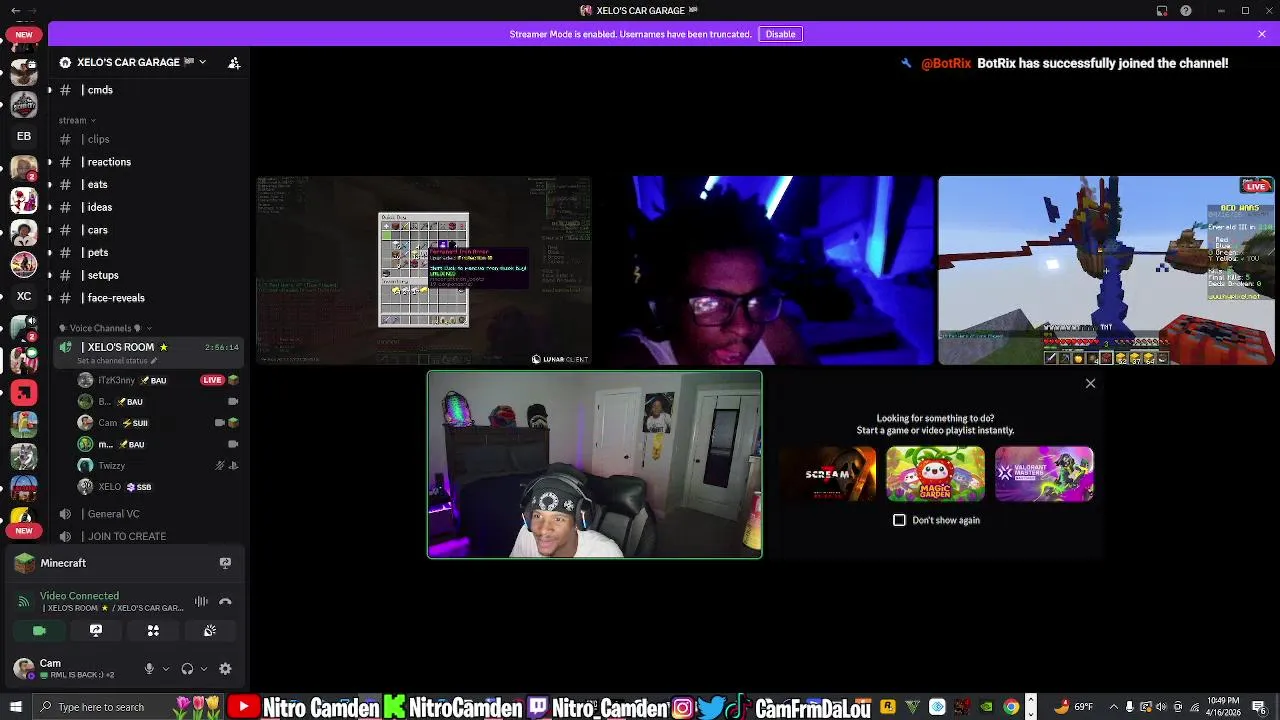Open the ideas channel
This screenshot has width=1280, height=720.
[x=148, y=207]
